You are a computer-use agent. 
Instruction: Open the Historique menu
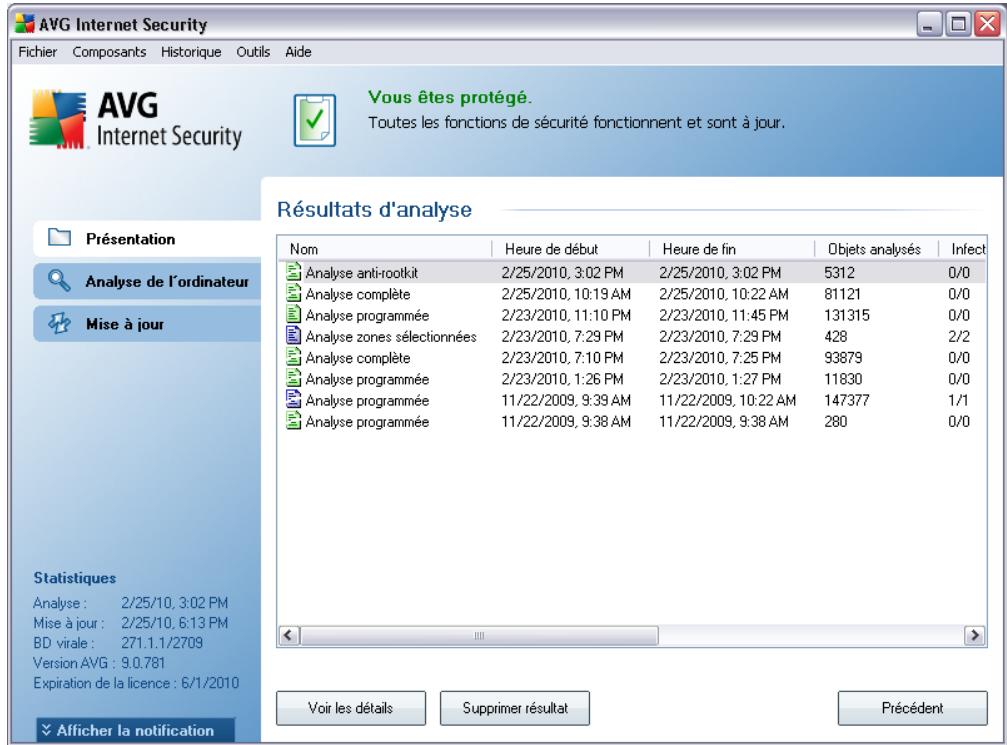191,52
